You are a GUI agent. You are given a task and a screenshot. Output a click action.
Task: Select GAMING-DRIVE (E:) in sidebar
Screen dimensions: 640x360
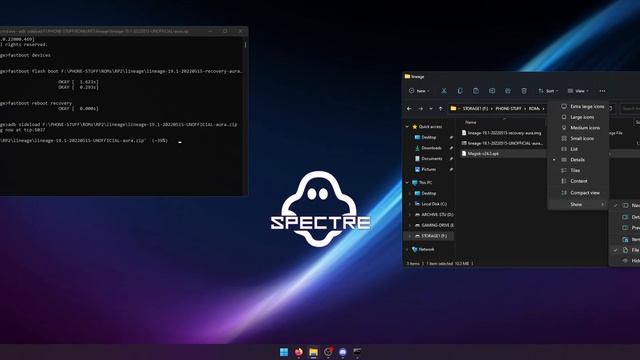pyautogui.click(x=434, y=225)
